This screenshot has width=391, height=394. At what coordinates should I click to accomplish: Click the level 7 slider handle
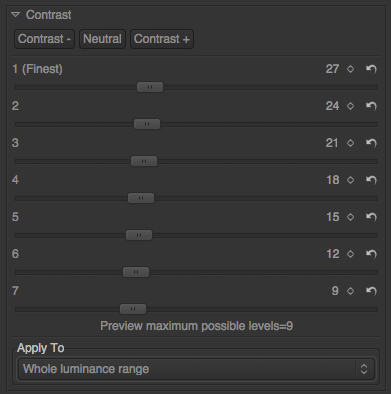133,309
